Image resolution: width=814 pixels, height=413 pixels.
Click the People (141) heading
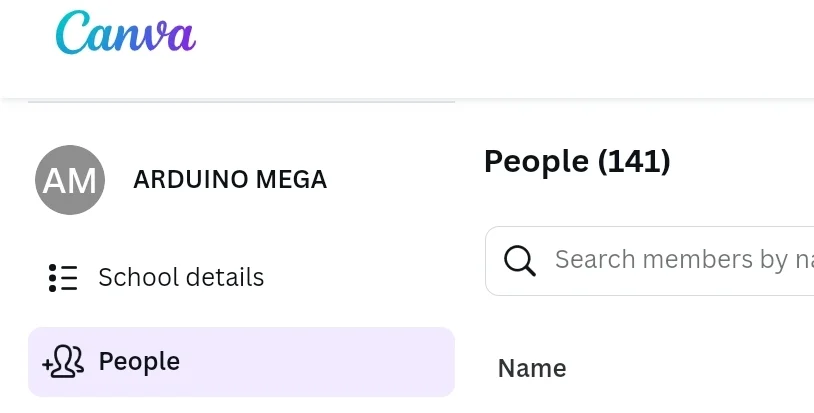point(577,161)
